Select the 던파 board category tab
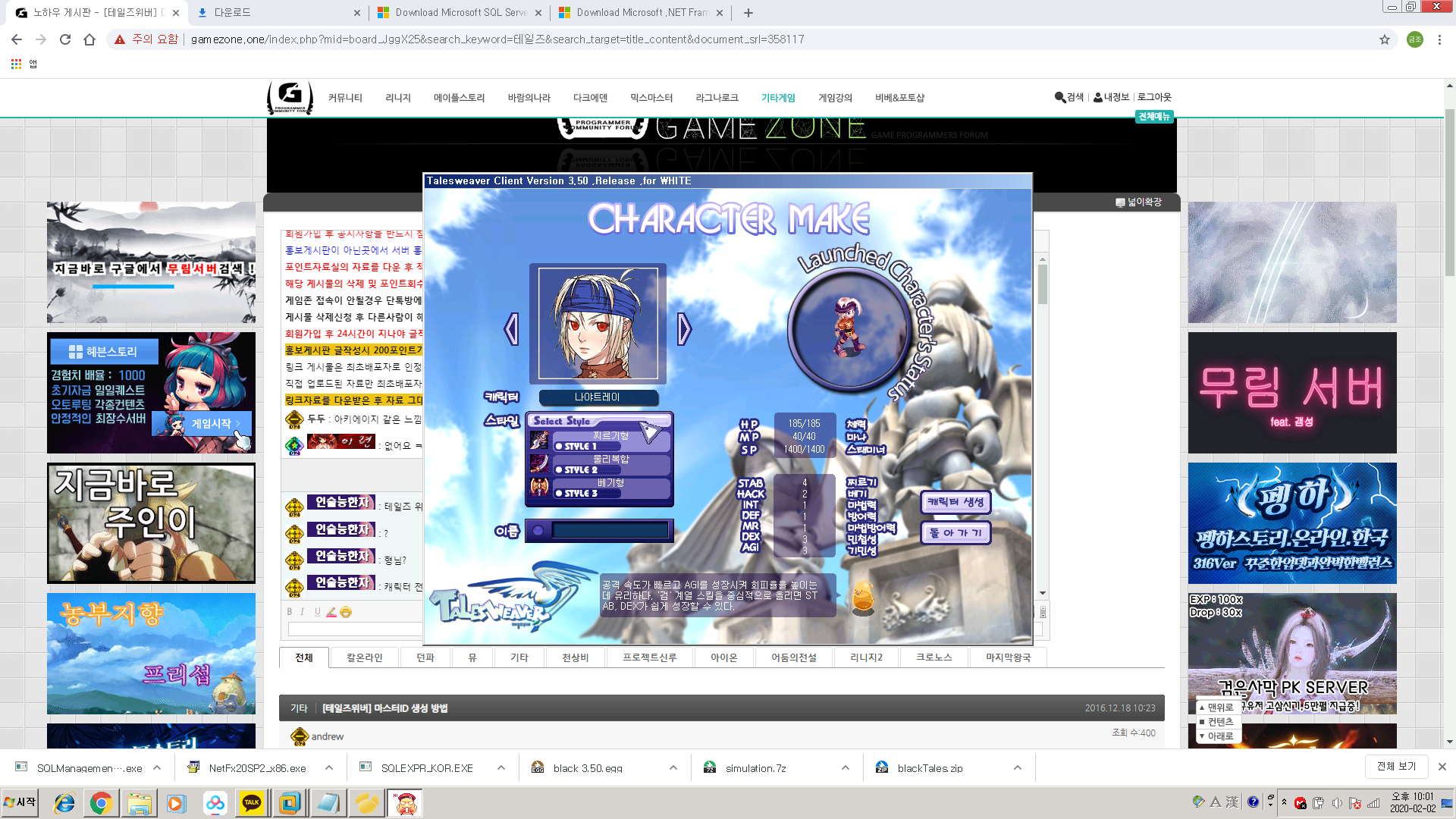 425,657
